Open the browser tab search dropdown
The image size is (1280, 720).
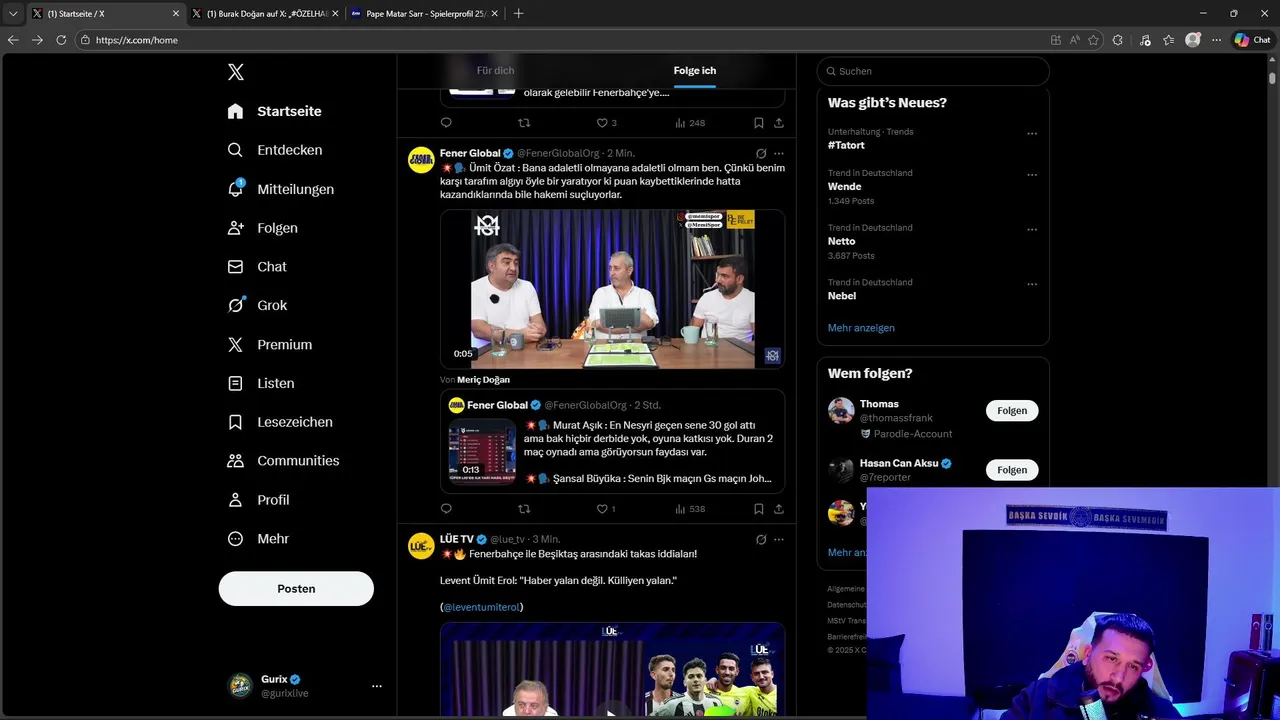coord(13,14)
